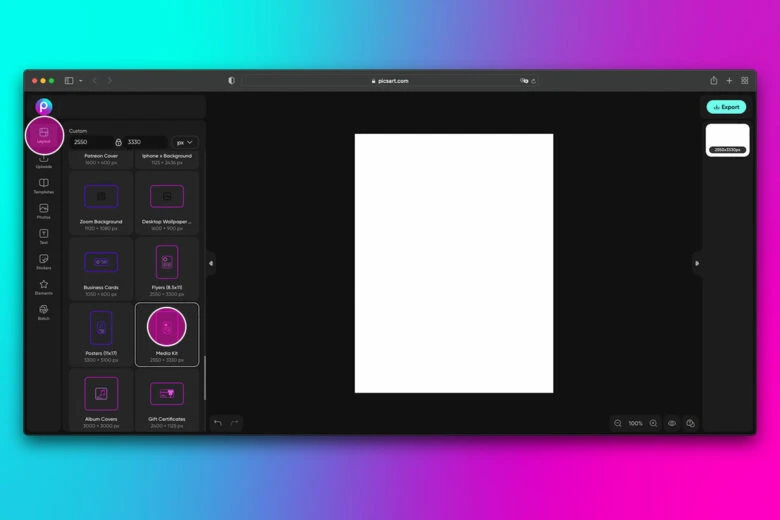
Task: Open the Templates panel
Action: [x=43, y=185]
